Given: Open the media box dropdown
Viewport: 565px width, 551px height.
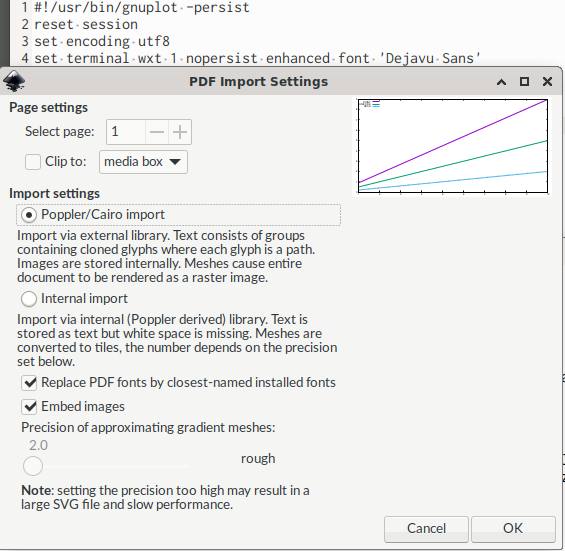Looking at the screenshot, I should tap(143, 162).
